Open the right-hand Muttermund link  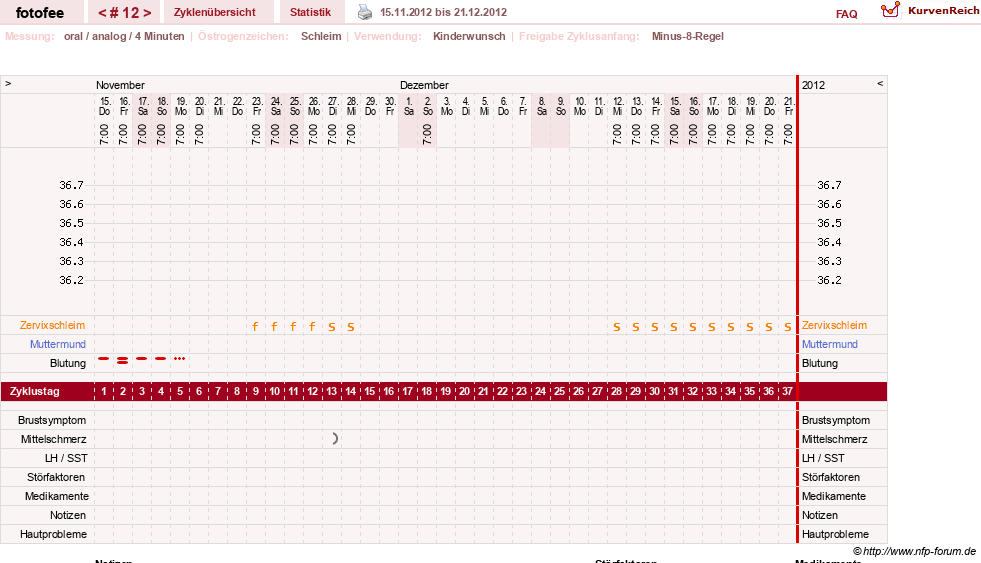coord(830,344)
